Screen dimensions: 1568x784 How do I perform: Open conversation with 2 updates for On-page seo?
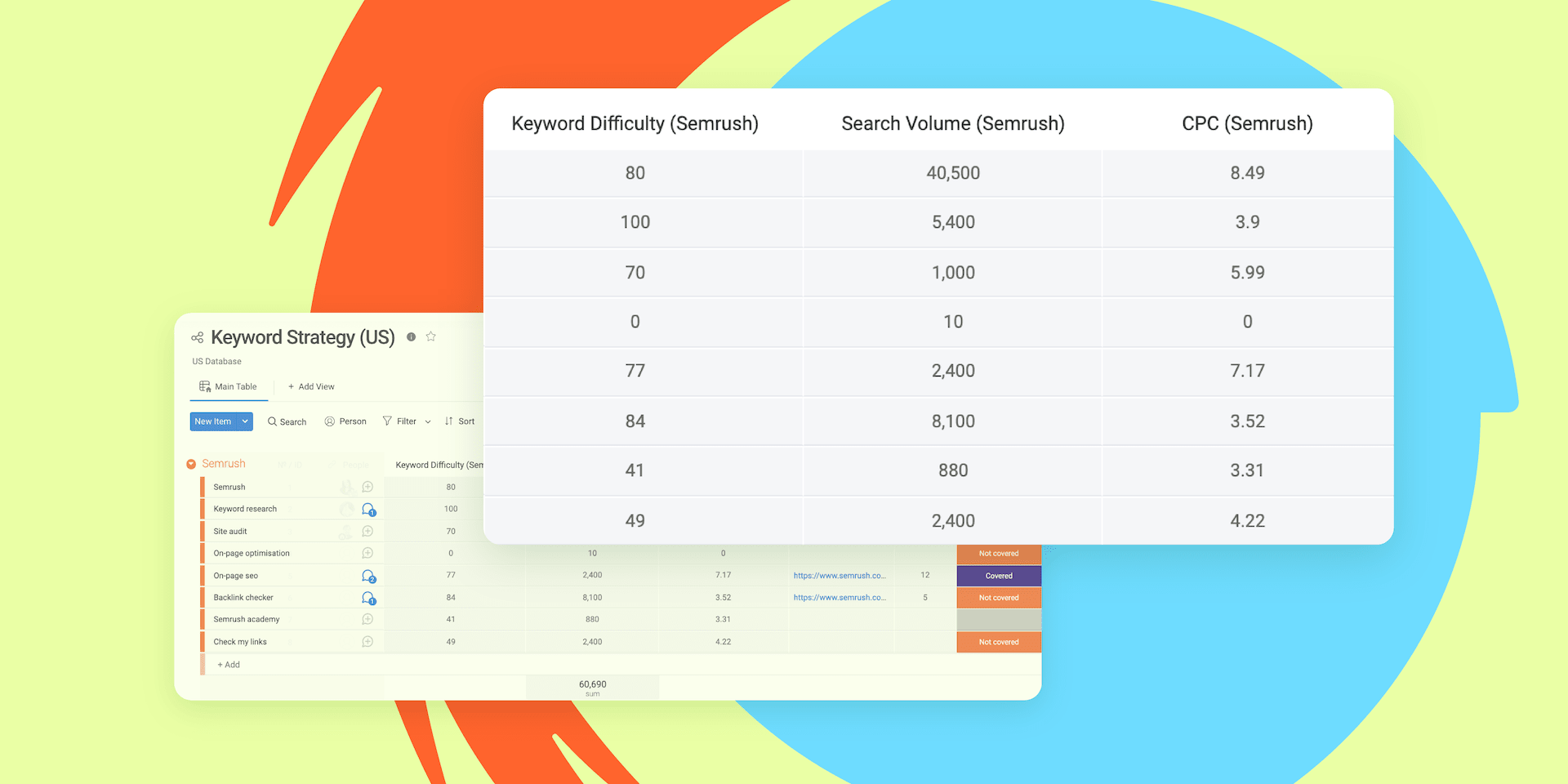tap(368, 576)
